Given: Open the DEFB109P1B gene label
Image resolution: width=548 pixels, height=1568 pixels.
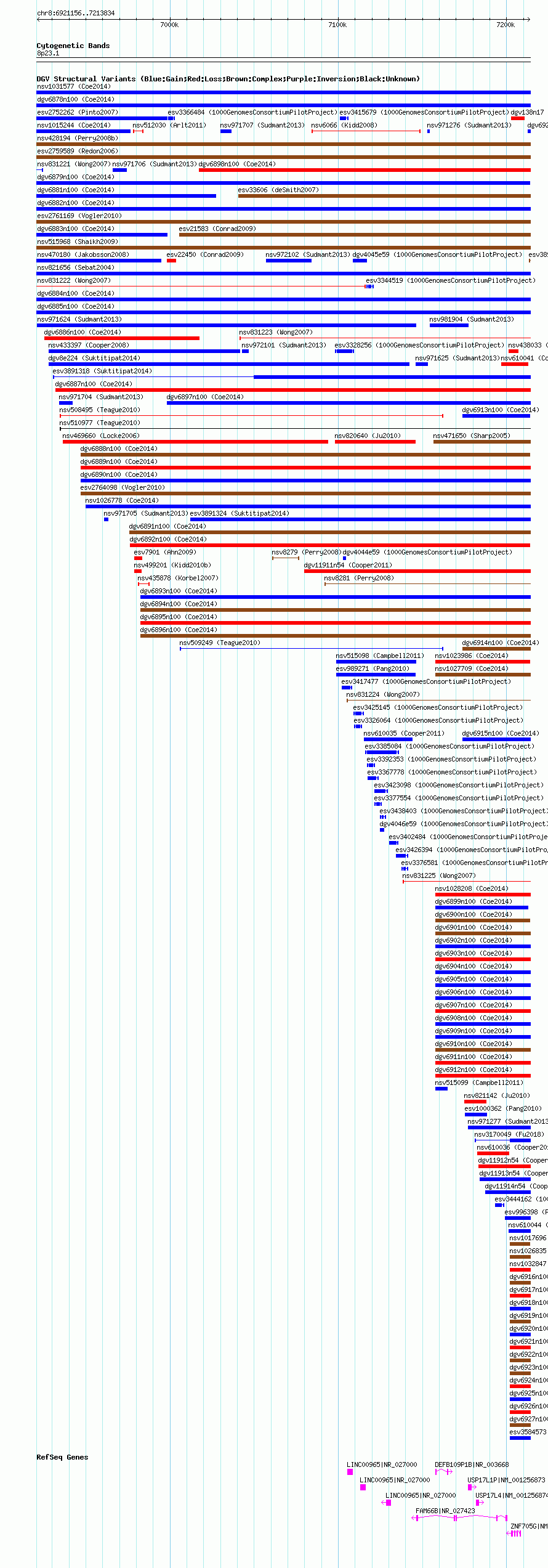Looking at the screenshot, I should [472, 1464].
